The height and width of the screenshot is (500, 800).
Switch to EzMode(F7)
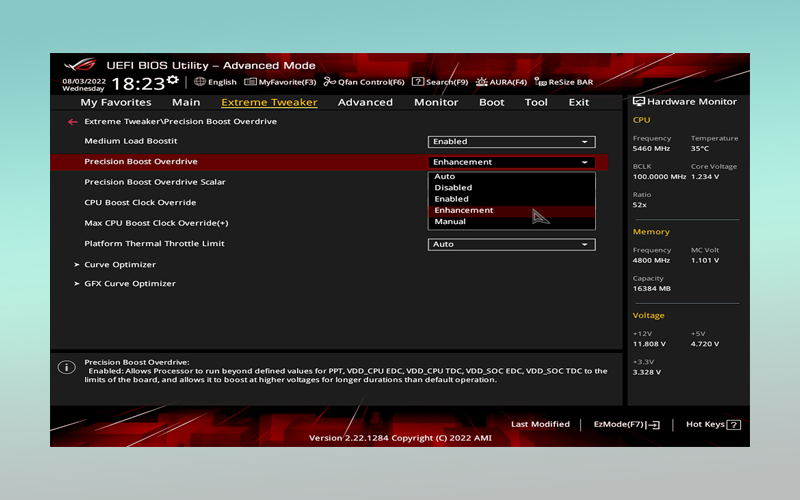(627, 424)
